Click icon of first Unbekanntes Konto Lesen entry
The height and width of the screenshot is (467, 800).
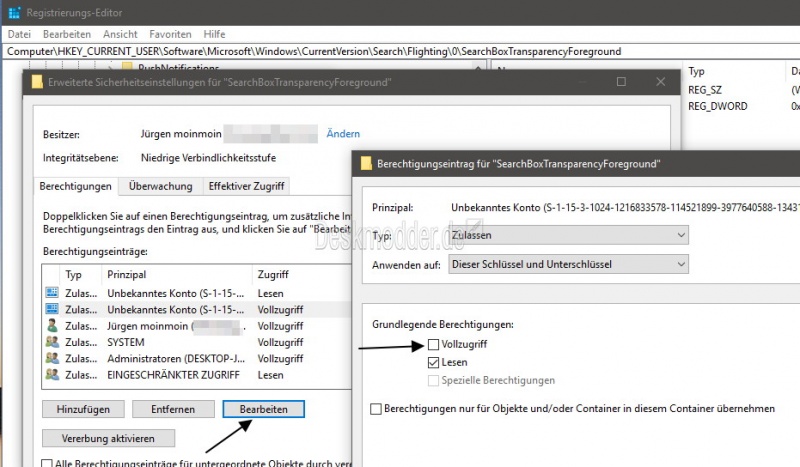tap(52, 292)
